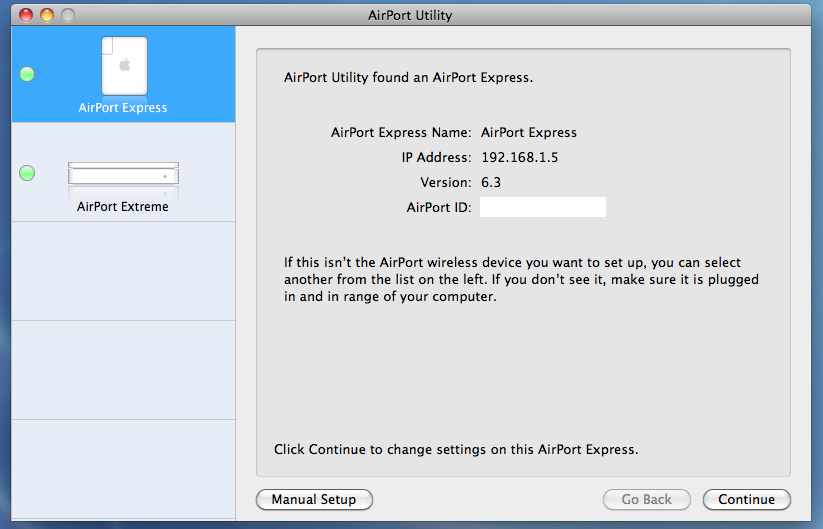Click the 'IP Address:' label
The height and width of the screenshot is (529, 823).
coord(436,157)
